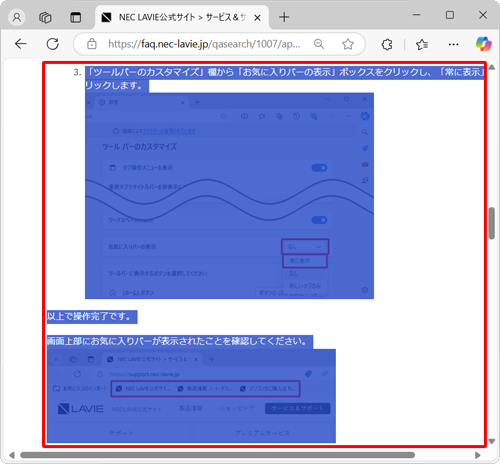
Task: Open the Favorites list icon
Action: point(422,44)
